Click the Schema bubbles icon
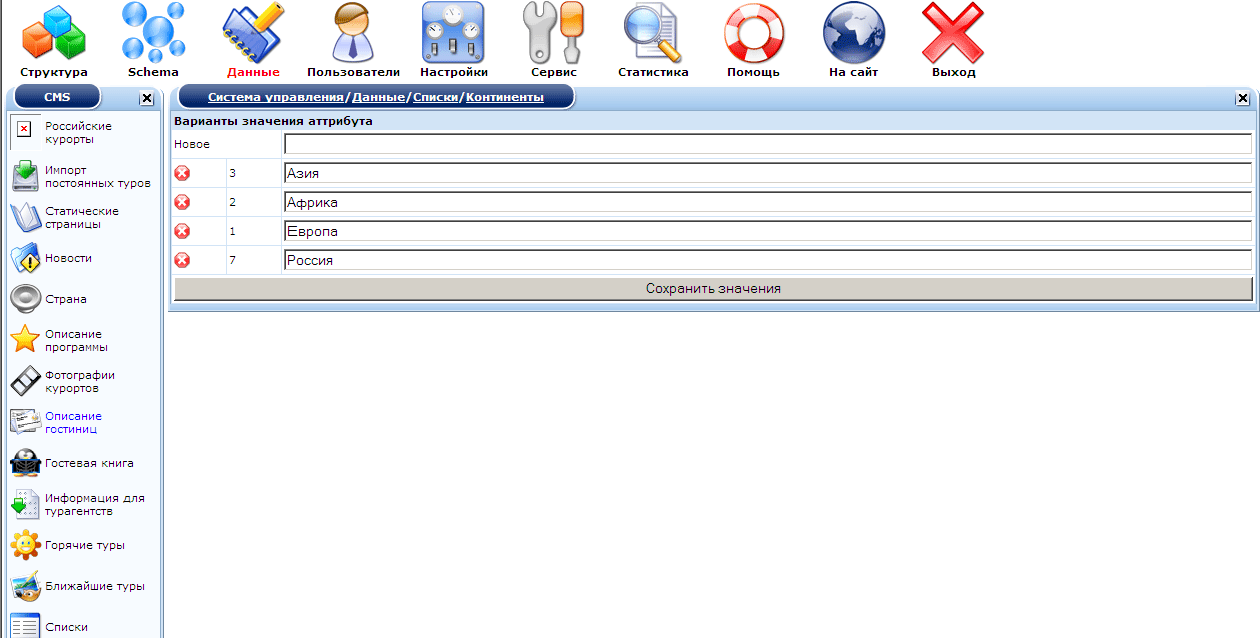Viewport: 1260px width, 638px height. point(153,33)
